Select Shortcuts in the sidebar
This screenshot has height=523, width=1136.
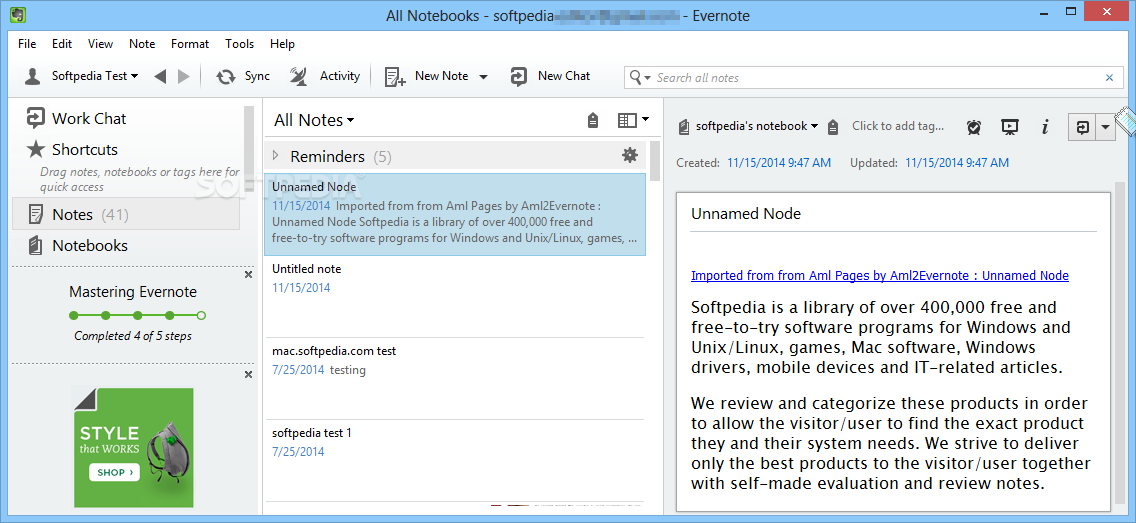(x=72, y=150)
